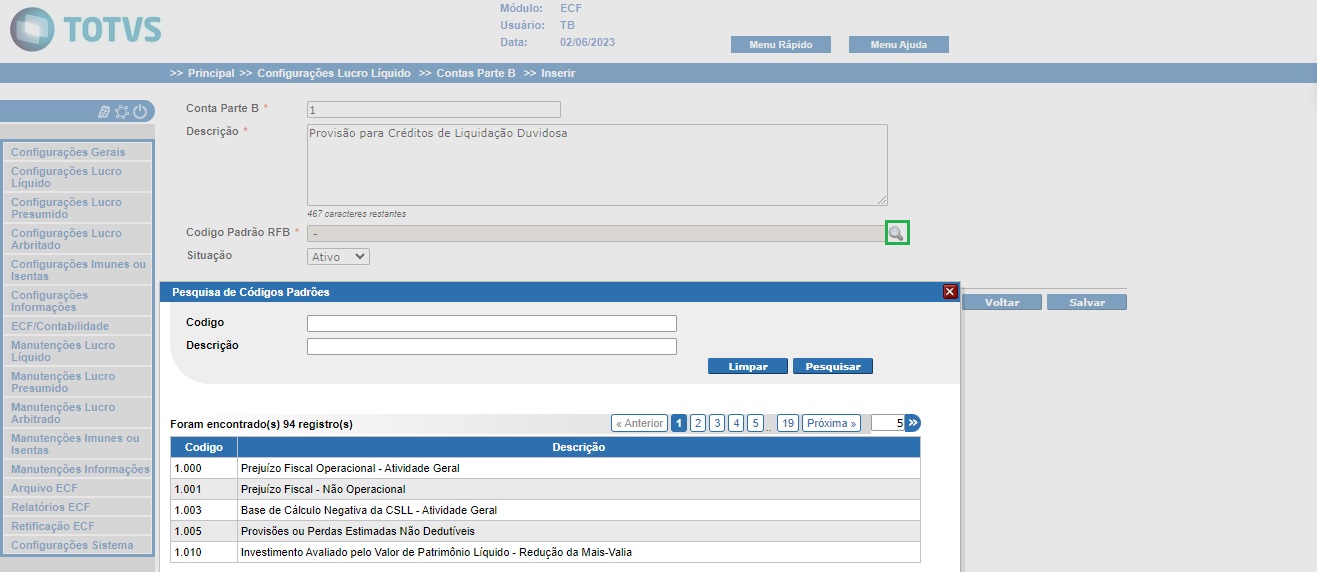Open Configurações Informações menu
This screenshot has height=572, width=1317.
78,301
